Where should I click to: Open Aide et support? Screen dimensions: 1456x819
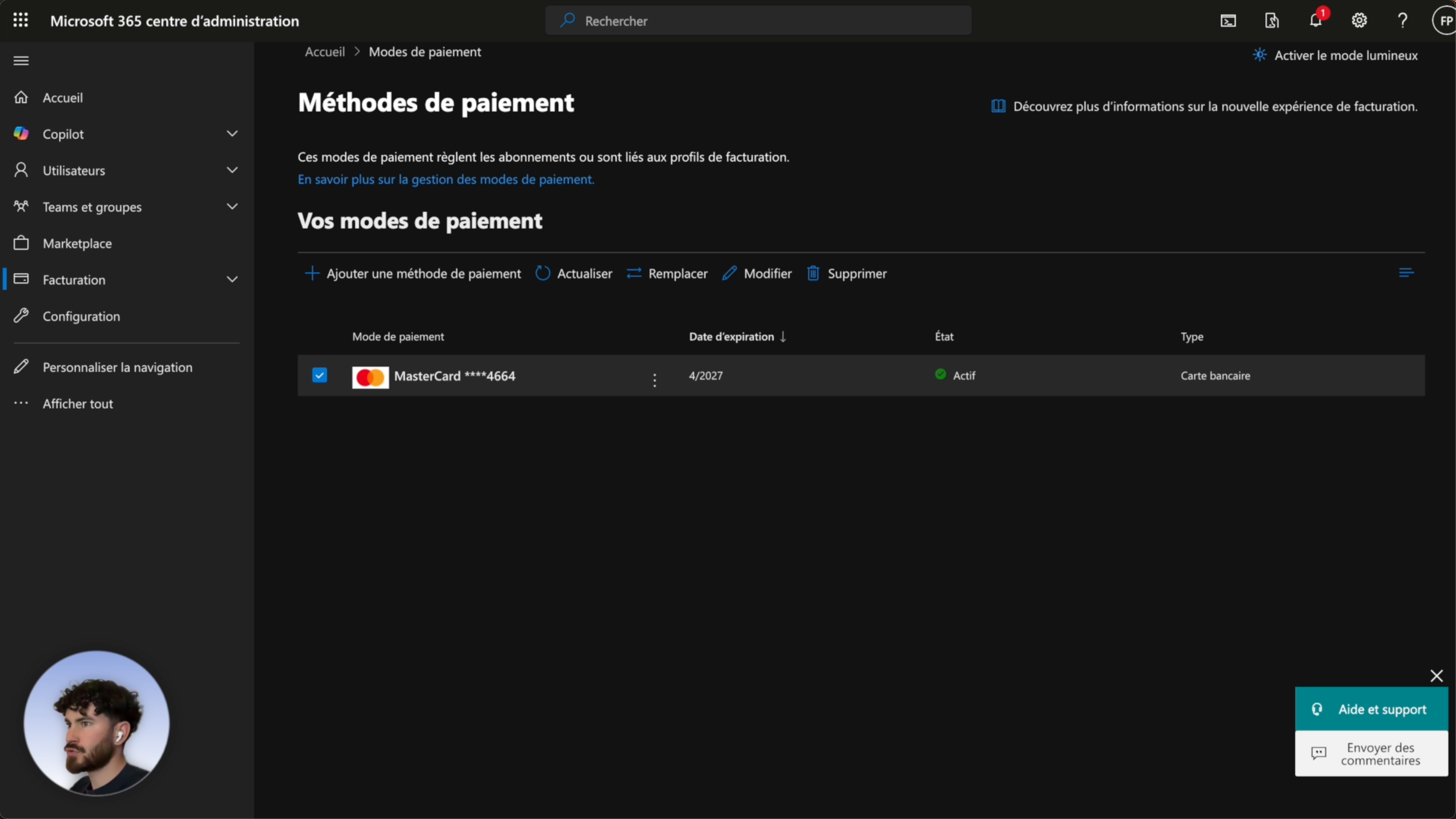point(1371,709)
